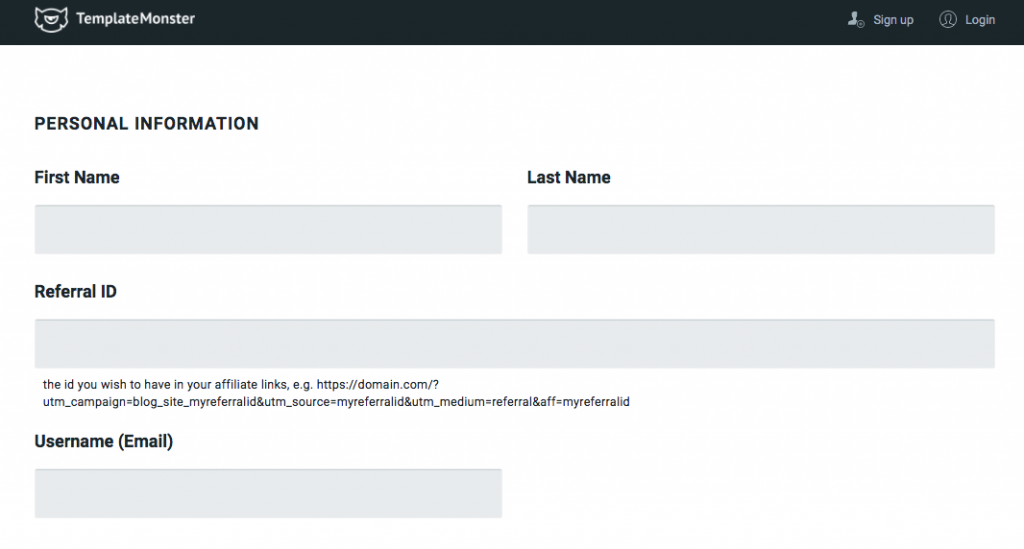Viewport: 1024px width, 549px height.
Task: Click the TemplateMonster cat logo icon
Action: [51, 19]
